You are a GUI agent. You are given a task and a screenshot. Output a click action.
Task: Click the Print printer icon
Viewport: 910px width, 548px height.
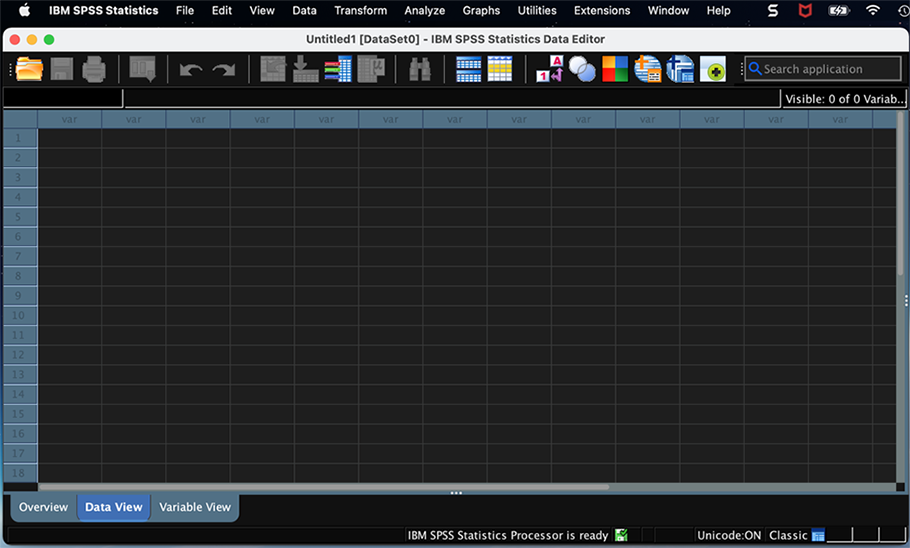(93, 69)
